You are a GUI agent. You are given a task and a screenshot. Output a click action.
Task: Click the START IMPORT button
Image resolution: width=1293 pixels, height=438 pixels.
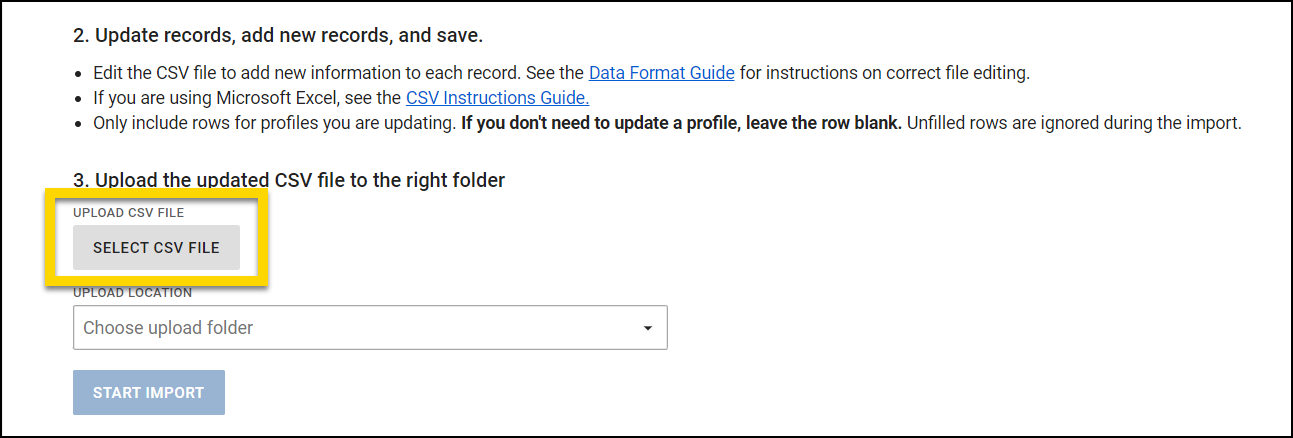pos(149,393)
